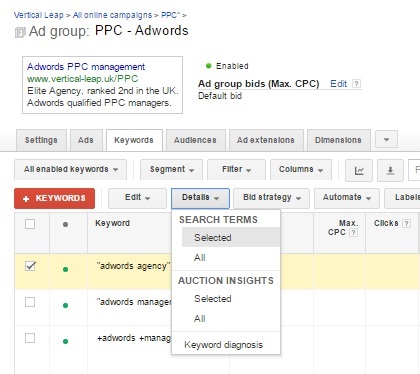Screen dimensions: 420x374
Task: Collapse the Details dropdown
Action: pyautogui.click(x=200, y=198)
